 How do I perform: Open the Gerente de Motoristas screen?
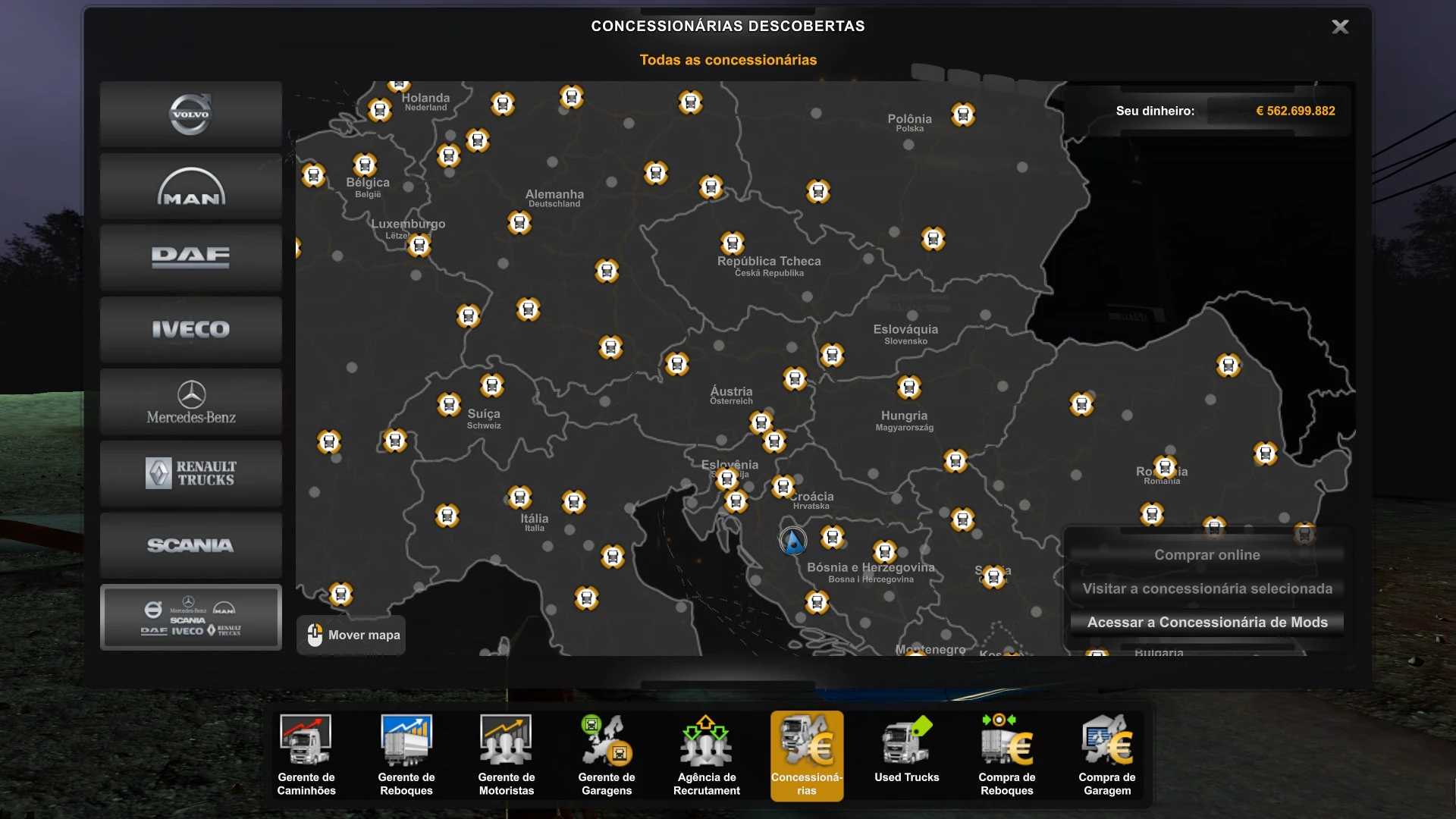point(506,755)
